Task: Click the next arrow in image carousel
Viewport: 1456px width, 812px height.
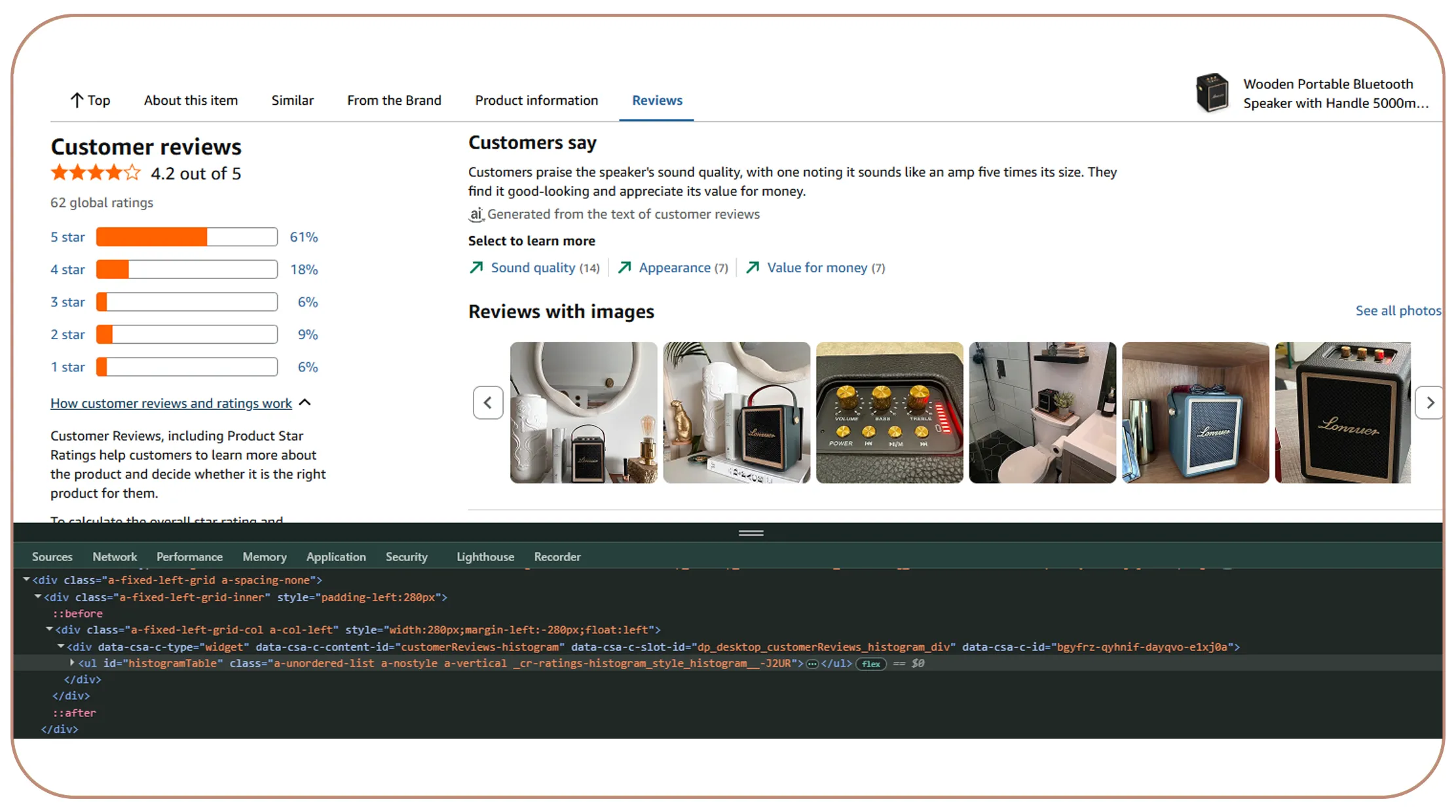Action: pos(1429,403)
